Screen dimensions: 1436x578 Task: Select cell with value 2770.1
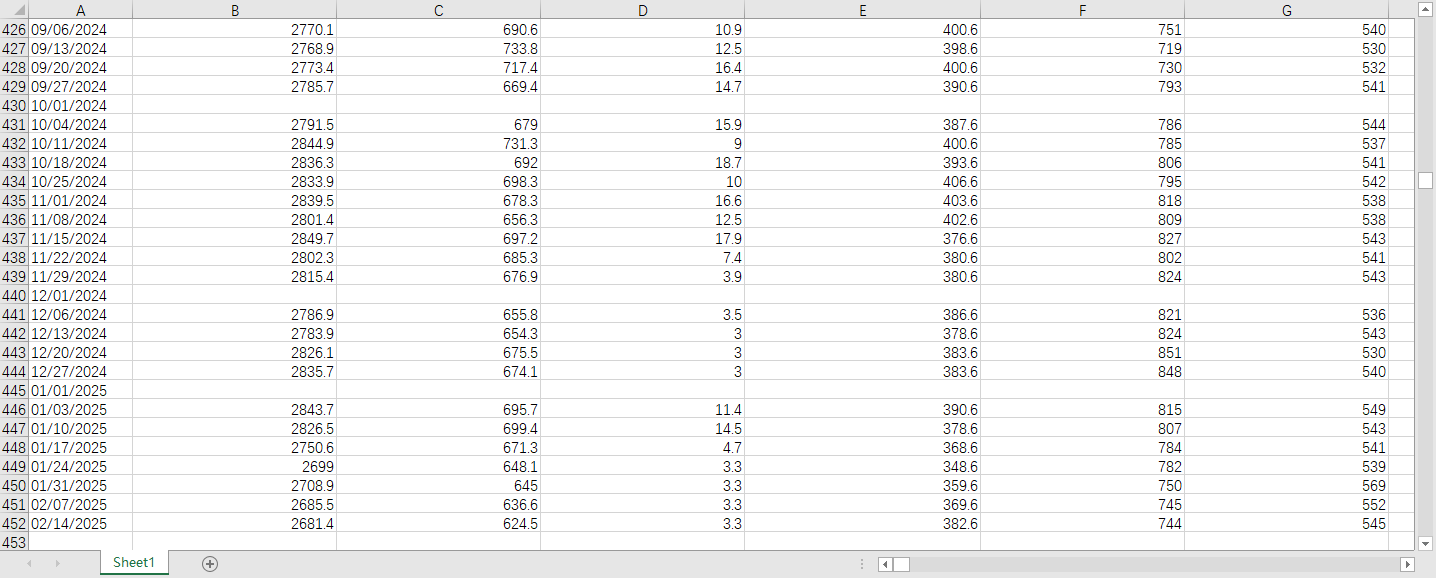pyautogui.click(x=234, y=30)
